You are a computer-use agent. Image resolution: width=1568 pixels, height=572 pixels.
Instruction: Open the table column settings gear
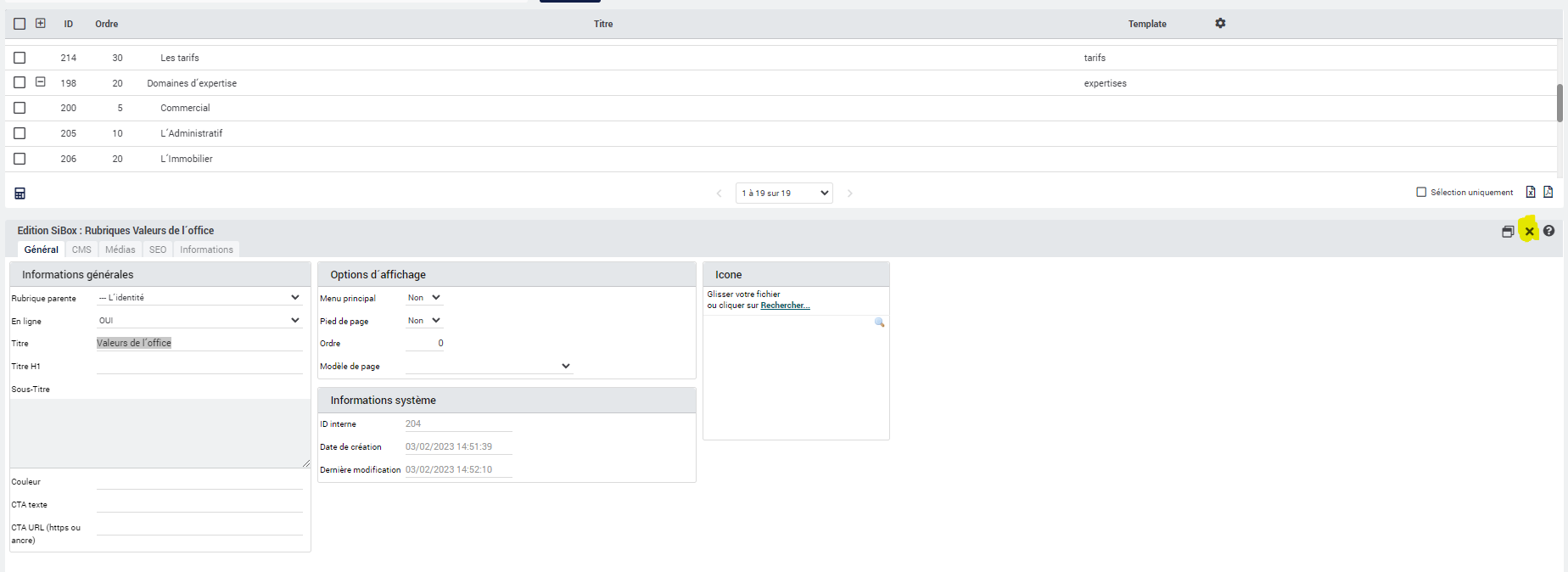(x=1220, y=24)
